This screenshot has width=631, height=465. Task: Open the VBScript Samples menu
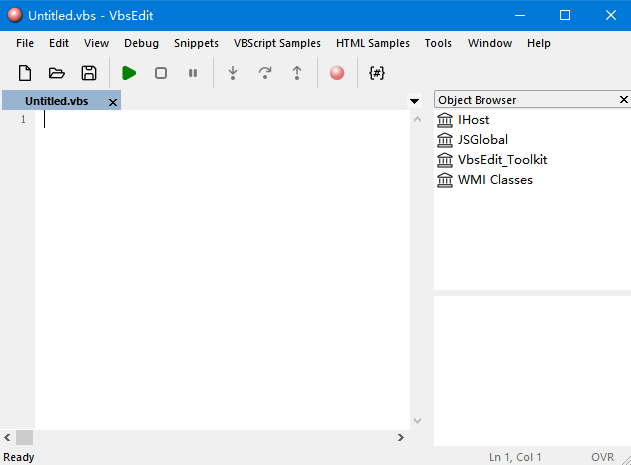pyautogui.click(x=277, y=43)
